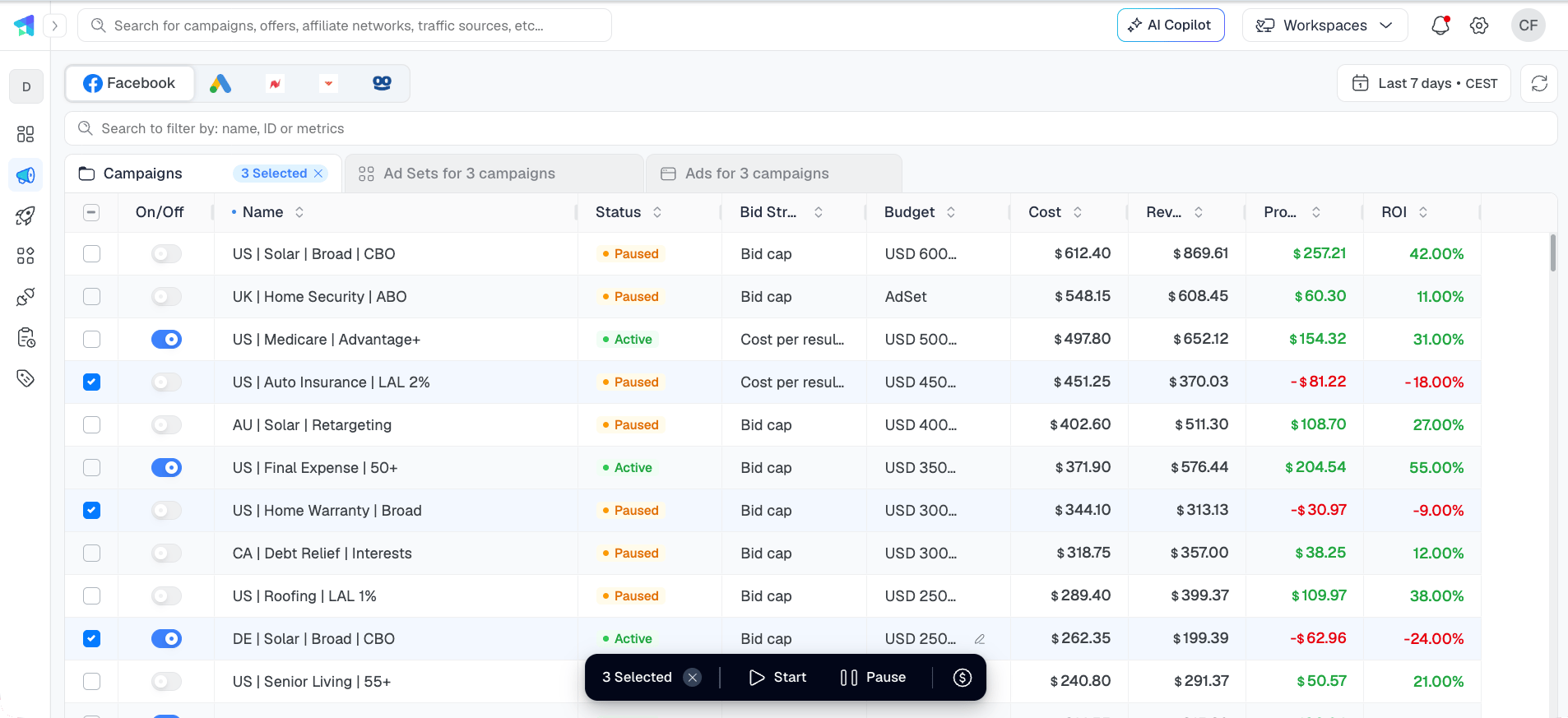Click the table's vertical scrollbar
The image size is (1568, 718).
(1552, 253)
